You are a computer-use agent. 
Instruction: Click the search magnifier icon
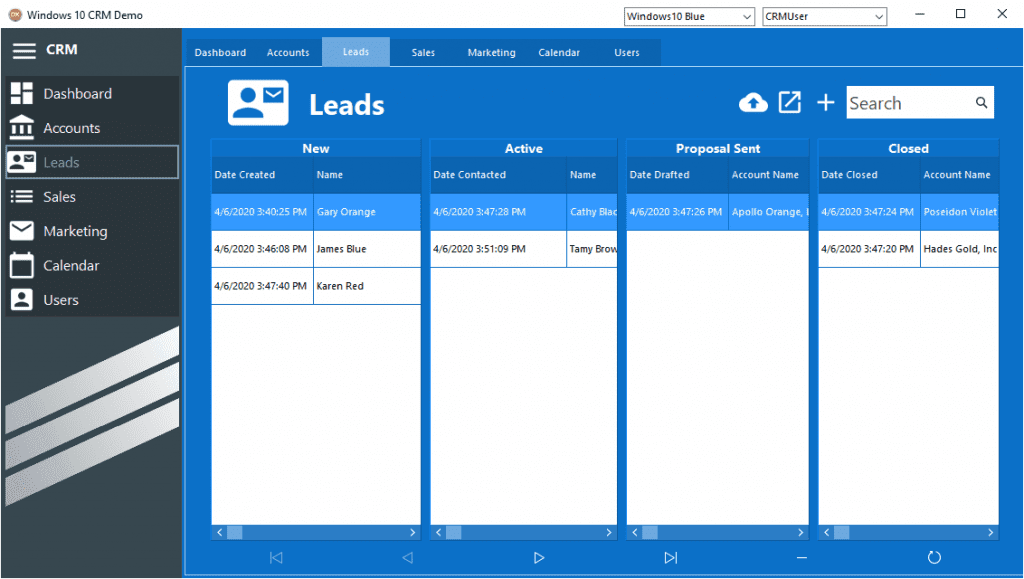[x=981, y=102]
